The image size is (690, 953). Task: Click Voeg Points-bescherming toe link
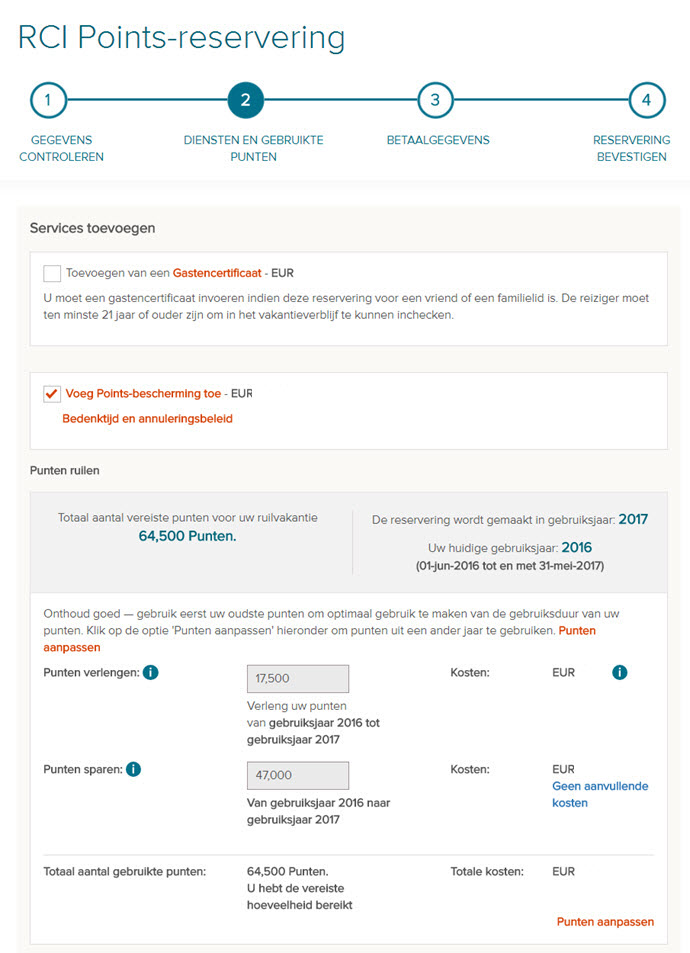pyautogui.click(x=143, y=394)
